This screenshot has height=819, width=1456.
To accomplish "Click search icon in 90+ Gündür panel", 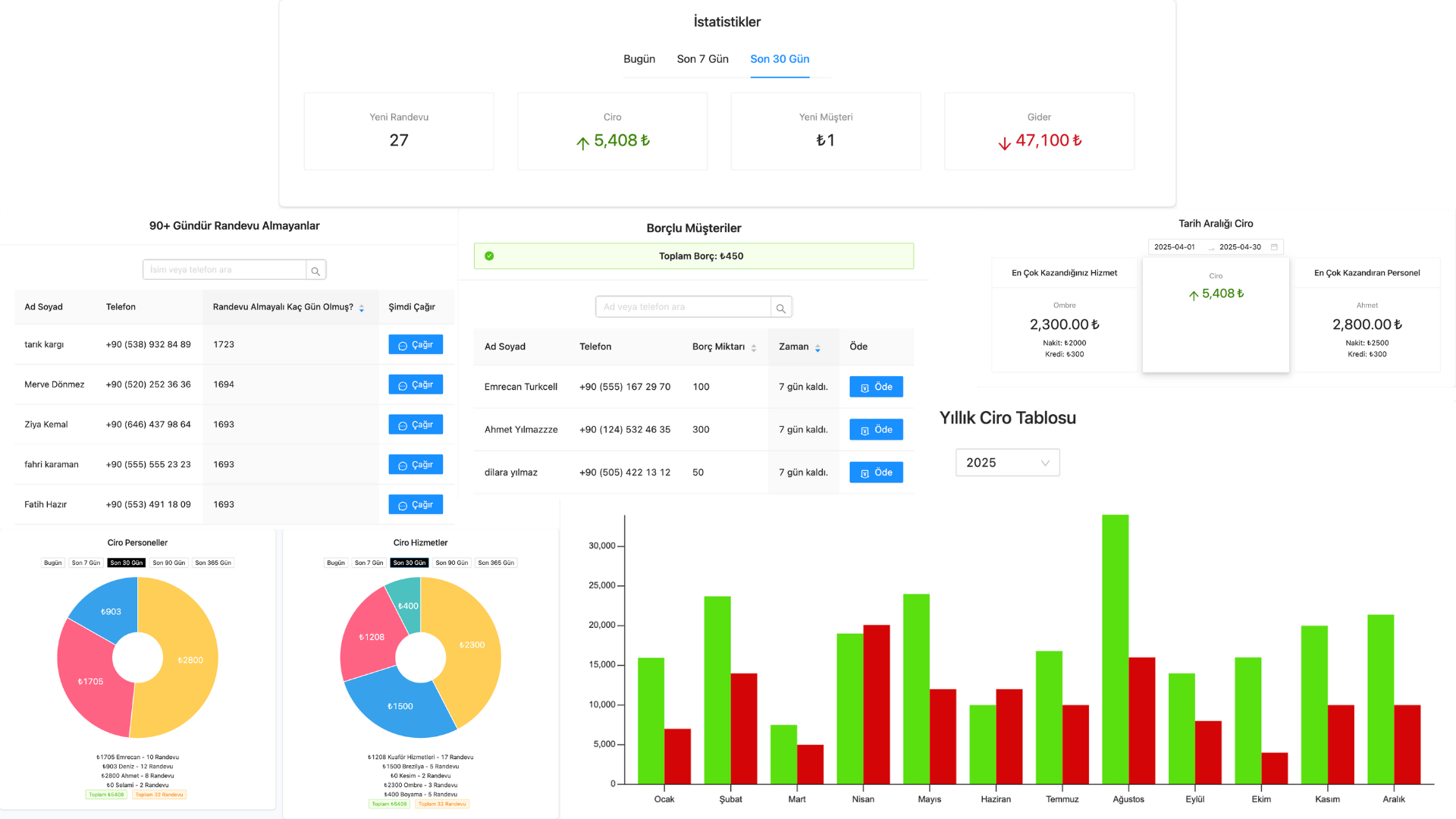I will 315,271.
